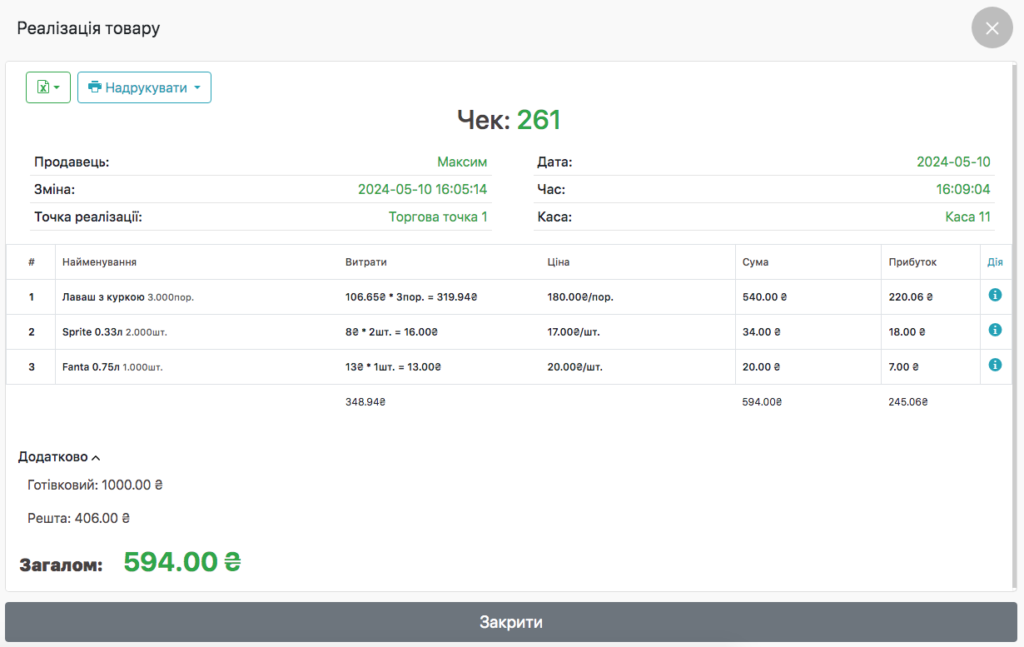Click the Найменування column header
Image resolution: width=1024 pixels, height=647 pixels.
coord(99,262)
